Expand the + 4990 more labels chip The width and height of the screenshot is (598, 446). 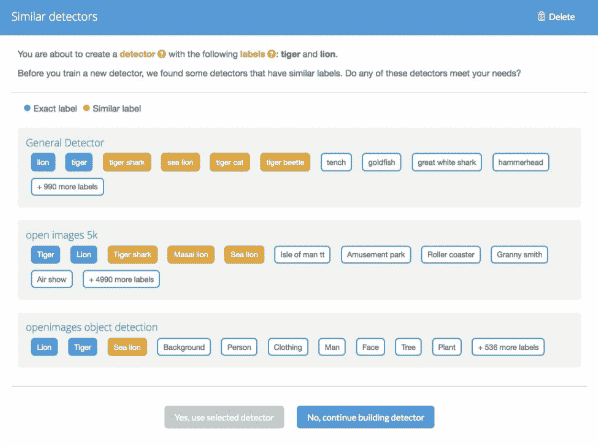[x=121, y=279]
